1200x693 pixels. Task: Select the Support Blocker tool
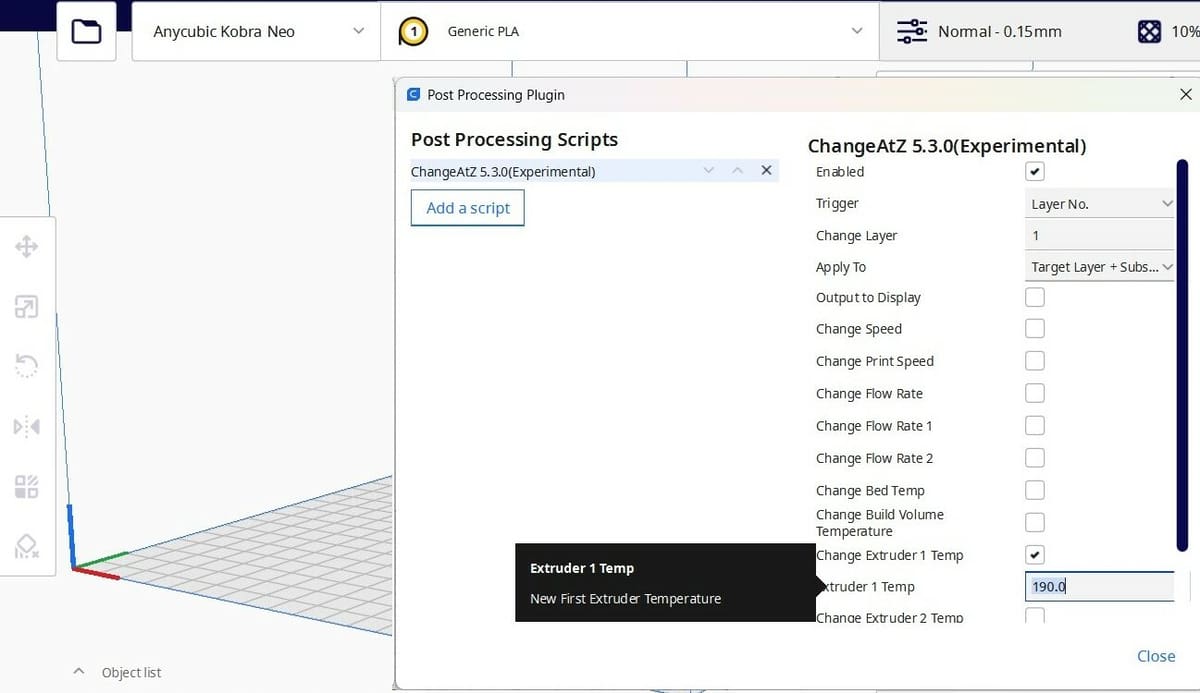pos(27,546)
